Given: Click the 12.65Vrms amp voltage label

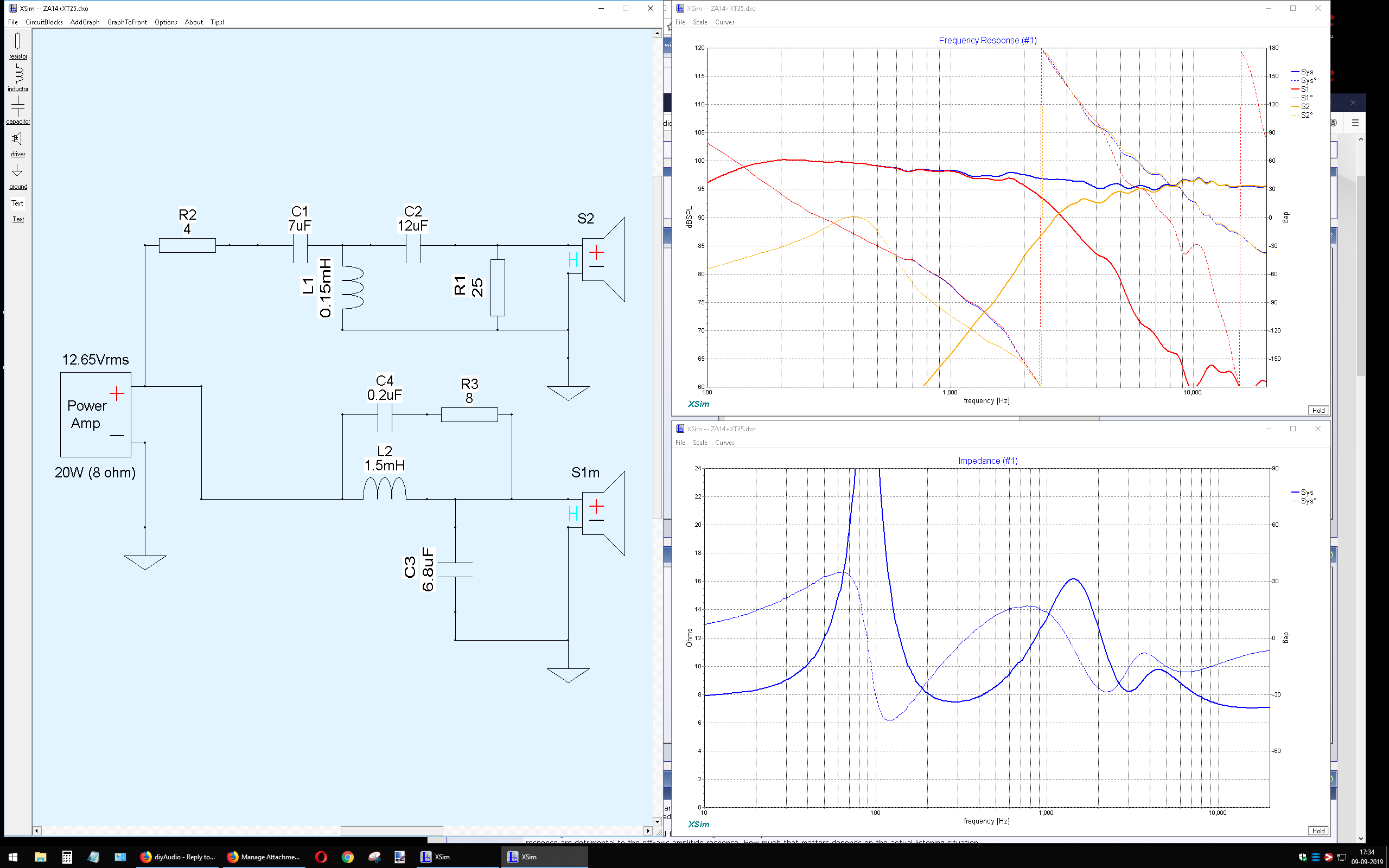Looking at the screenshot, I should coord(95,359).
